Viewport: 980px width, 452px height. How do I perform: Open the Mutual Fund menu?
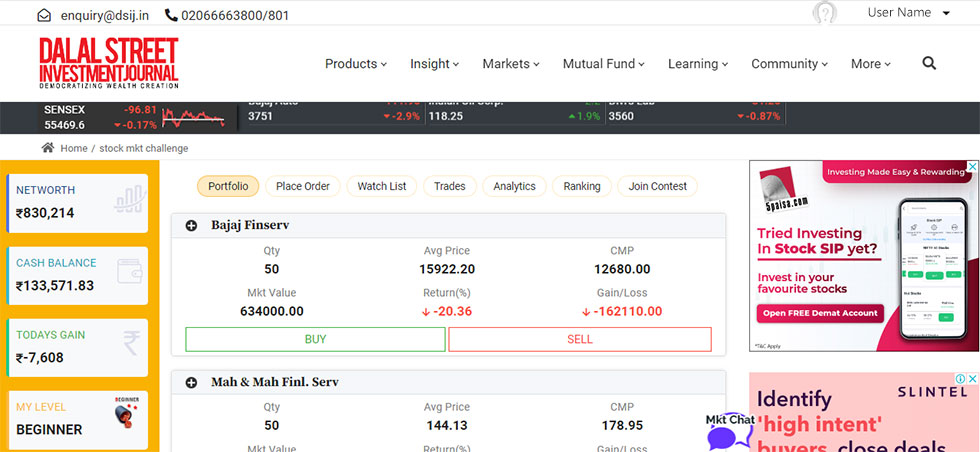604,64
